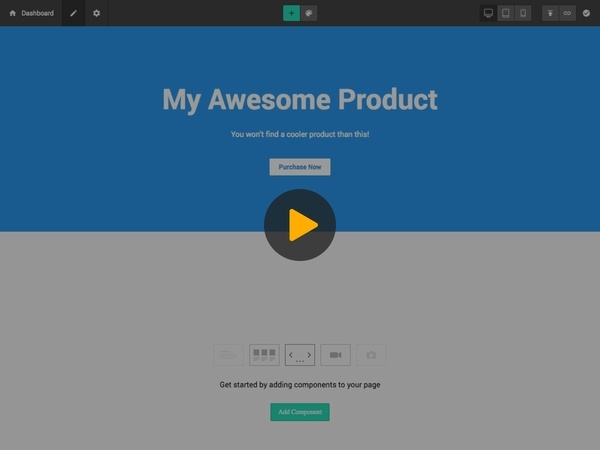The image size is (600, 450).
Task: Select the pencil edit mode icon
Action: click(x=73, y=13)
